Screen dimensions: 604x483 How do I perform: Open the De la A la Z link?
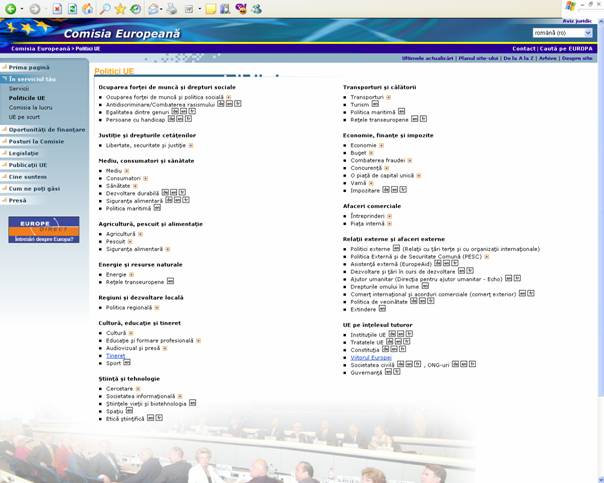(x=519, y=58)
